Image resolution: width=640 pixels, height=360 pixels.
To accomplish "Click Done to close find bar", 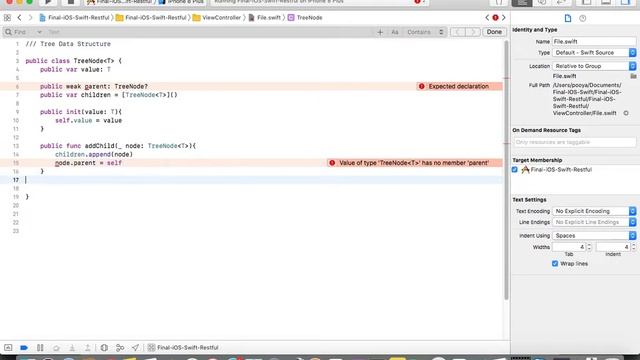I will click(494, 32).
